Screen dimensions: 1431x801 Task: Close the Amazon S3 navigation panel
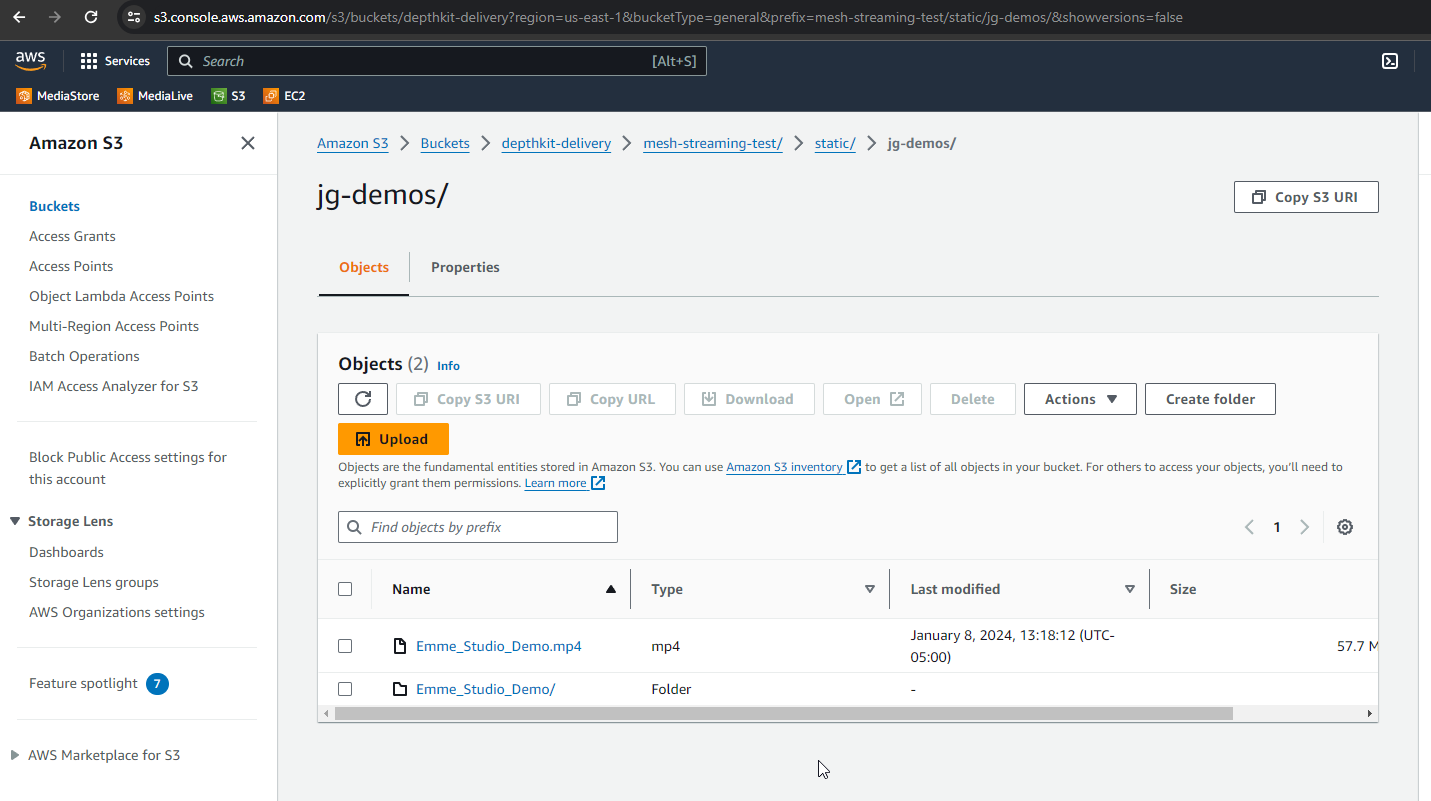click(x=248, y=143)
